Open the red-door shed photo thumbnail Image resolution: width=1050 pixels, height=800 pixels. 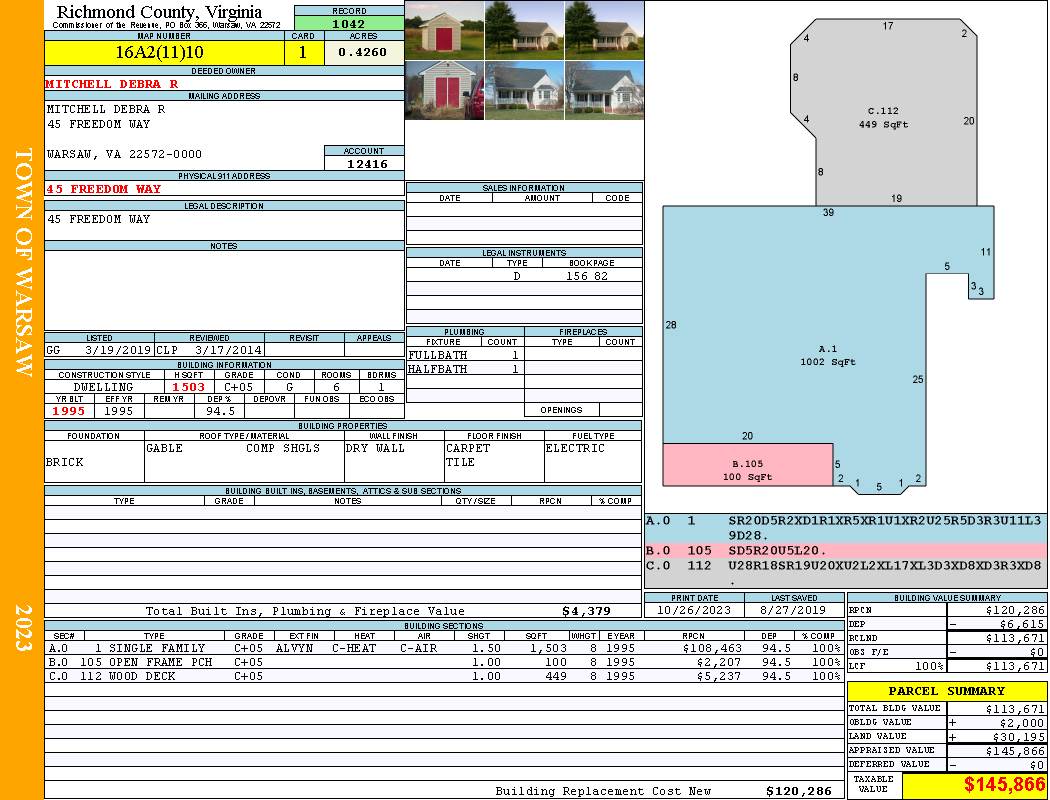[x=444, y=30]
